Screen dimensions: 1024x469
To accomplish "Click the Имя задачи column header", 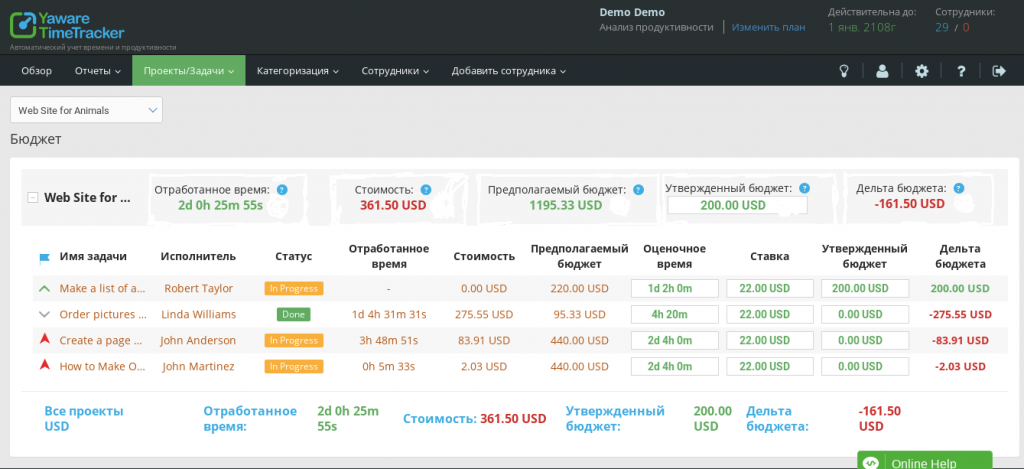I will 93,256.
